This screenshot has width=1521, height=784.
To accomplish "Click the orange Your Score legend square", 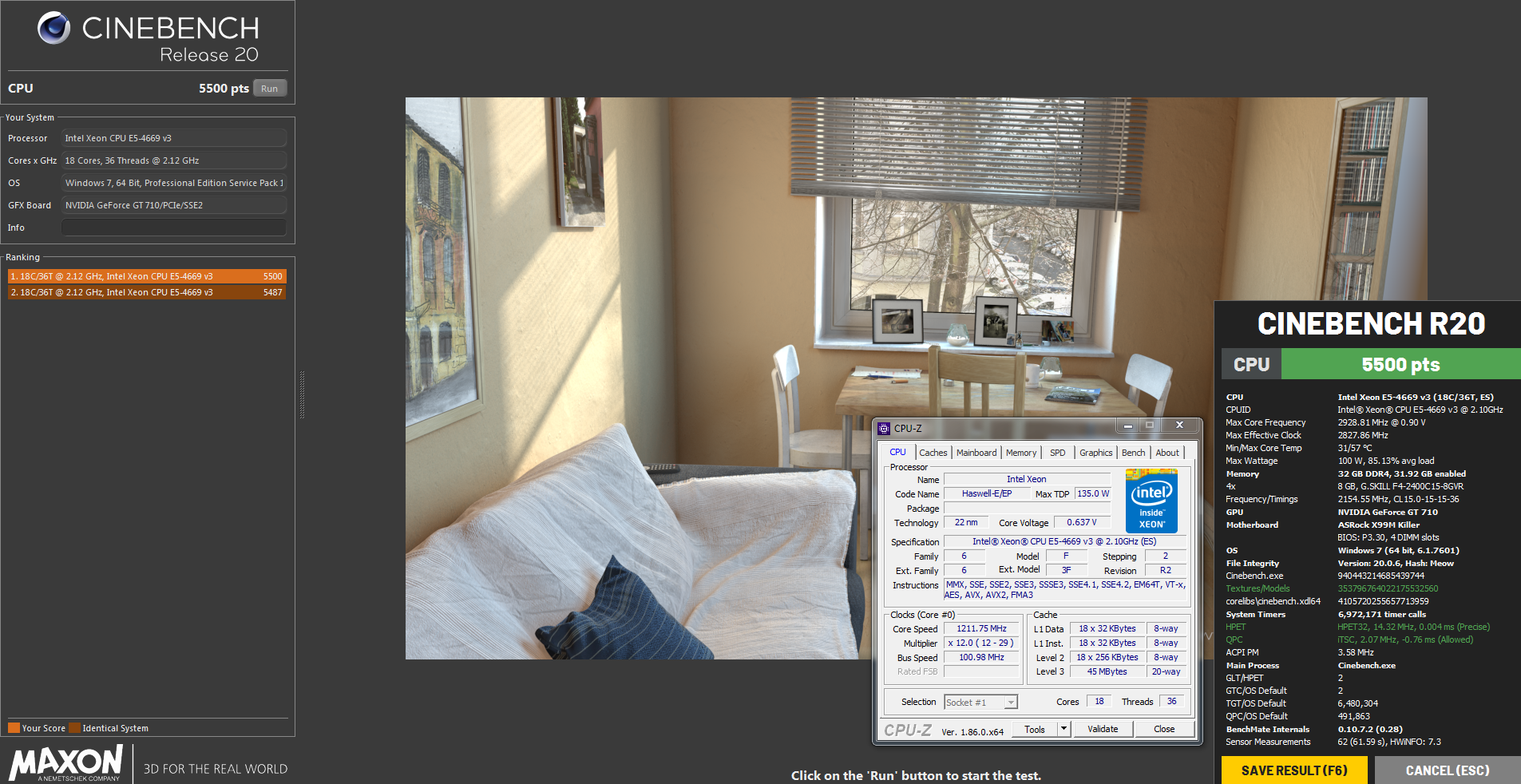I will [x=14, y=728].
